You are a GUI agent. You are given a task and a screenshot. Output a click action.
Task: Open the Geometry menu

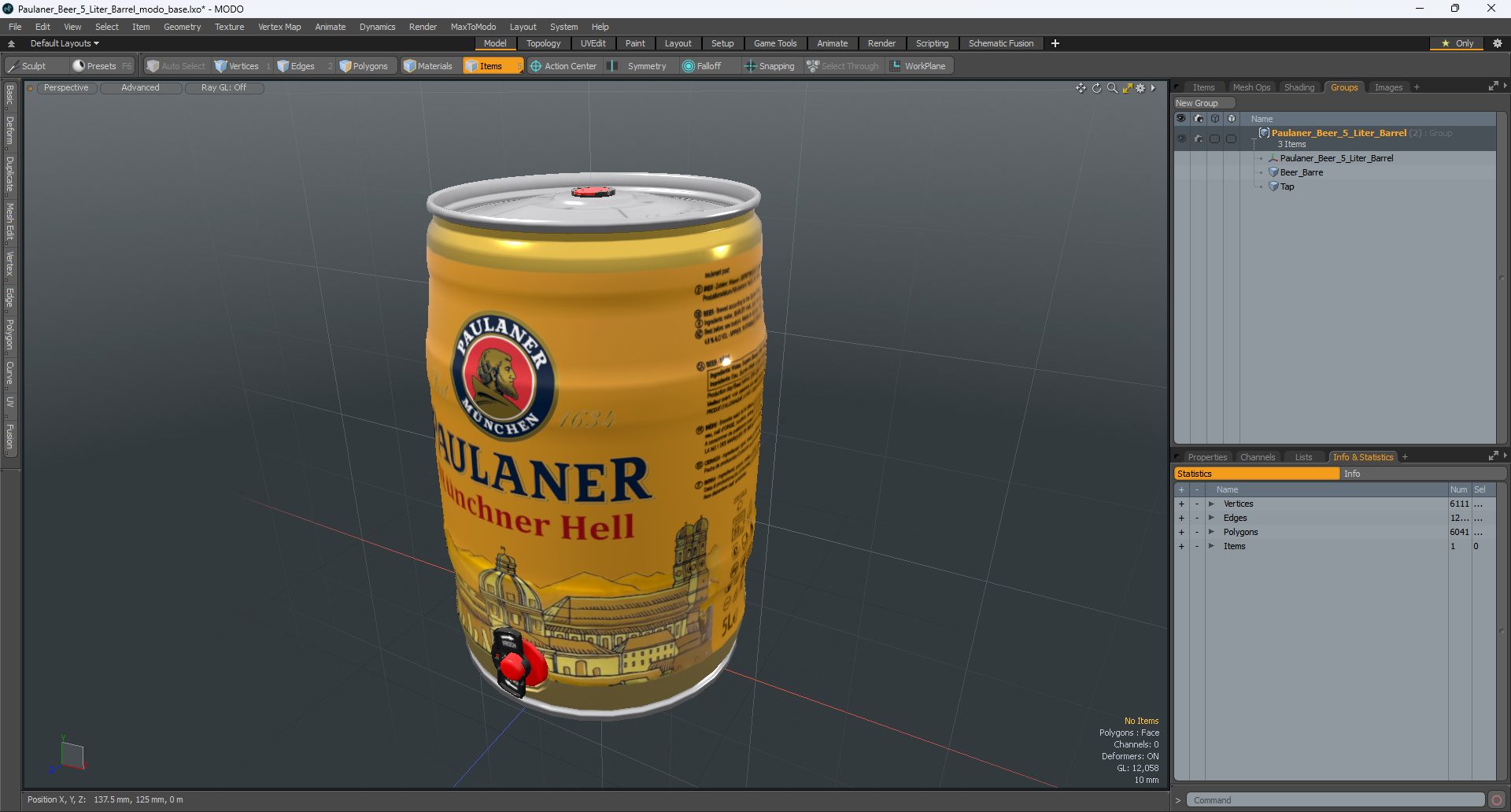pos(182,27)
